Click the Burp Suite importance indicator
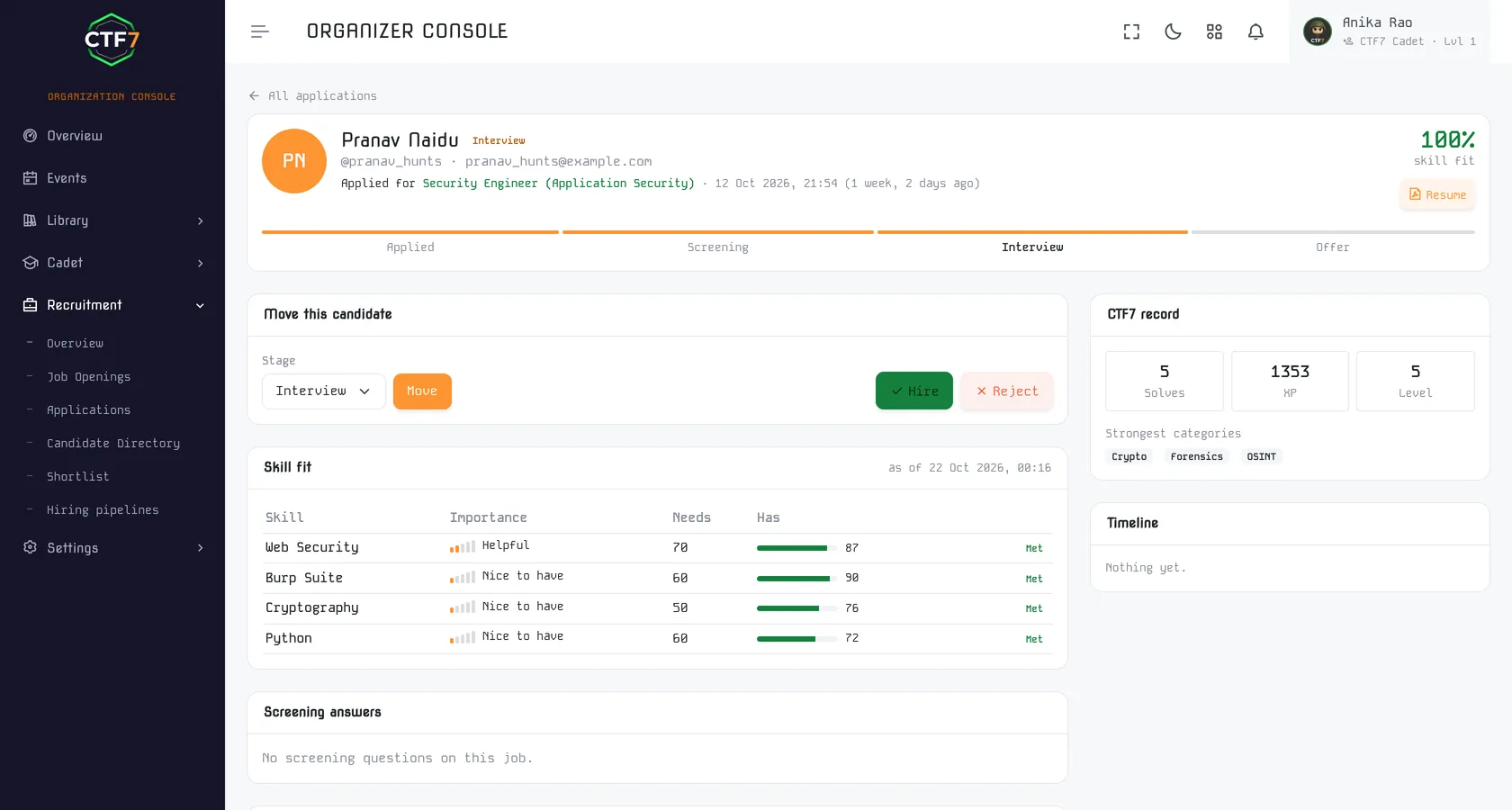The width and height of the screenshot is (1512, 810). tap(463, 578)
